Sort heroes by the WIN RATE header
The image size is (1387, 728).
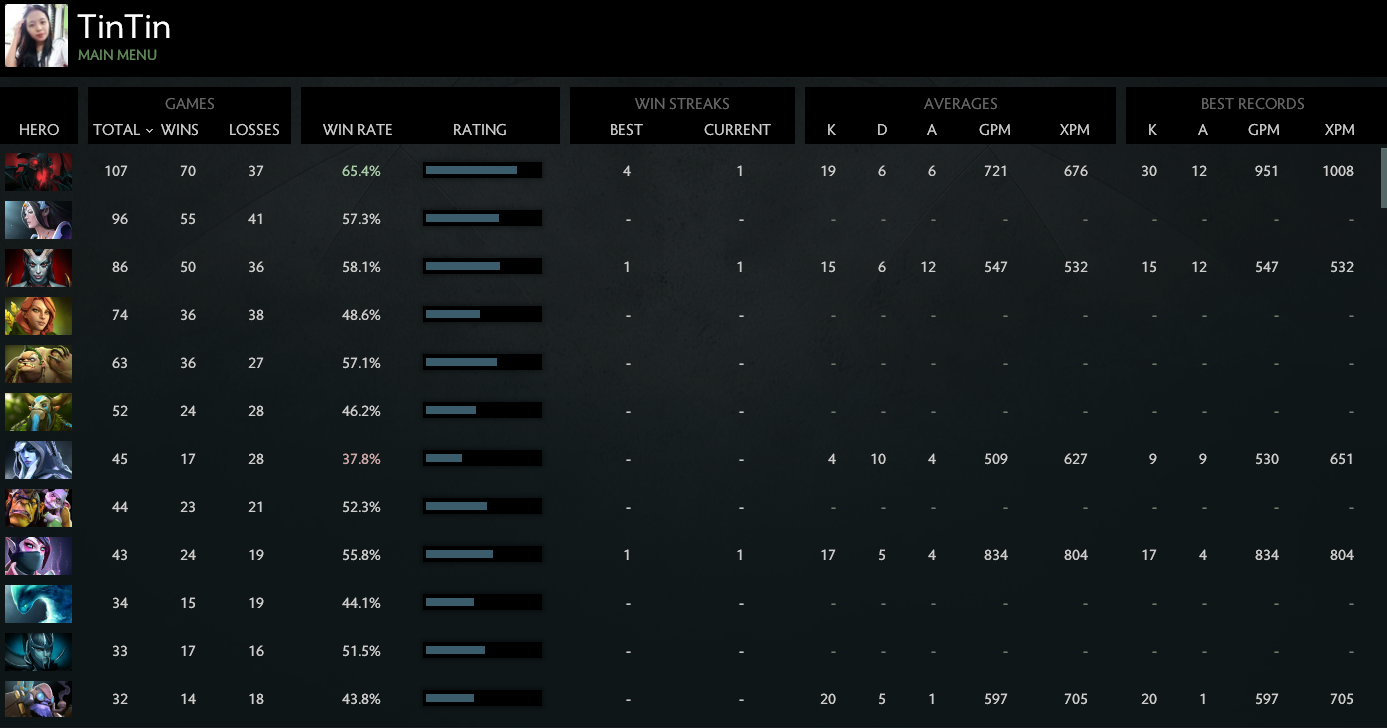click(x=357, y=129)
